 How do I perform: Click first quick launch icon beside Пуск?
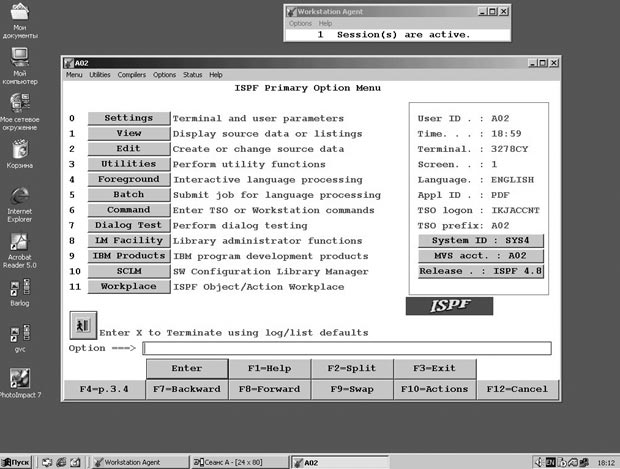(x=47, y=462)
